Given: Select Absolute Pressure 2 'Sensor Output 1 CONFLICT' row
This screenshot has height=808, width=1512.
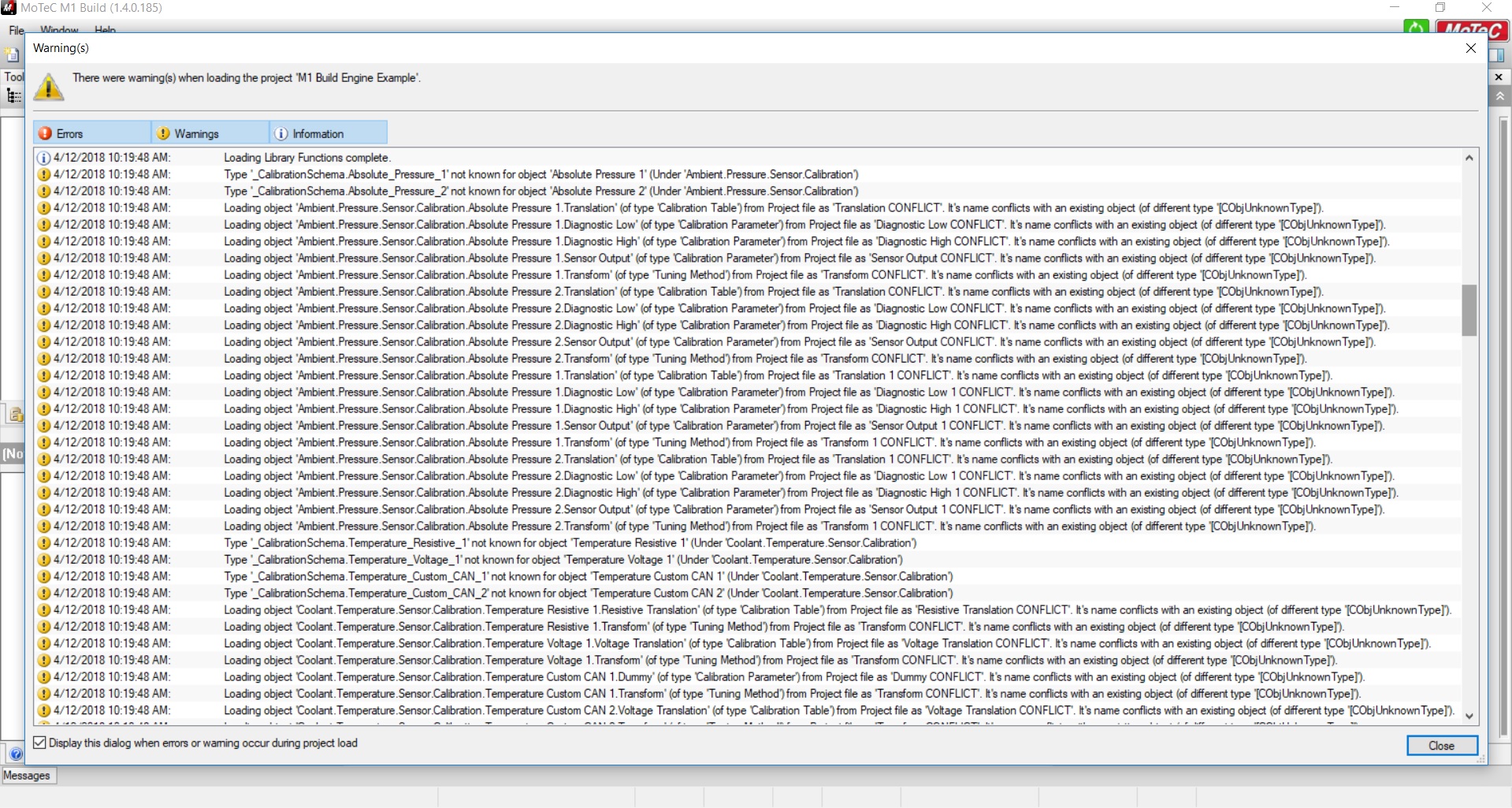Looking at the screenshot, I should pyautogui.click(x=749, y=509).
